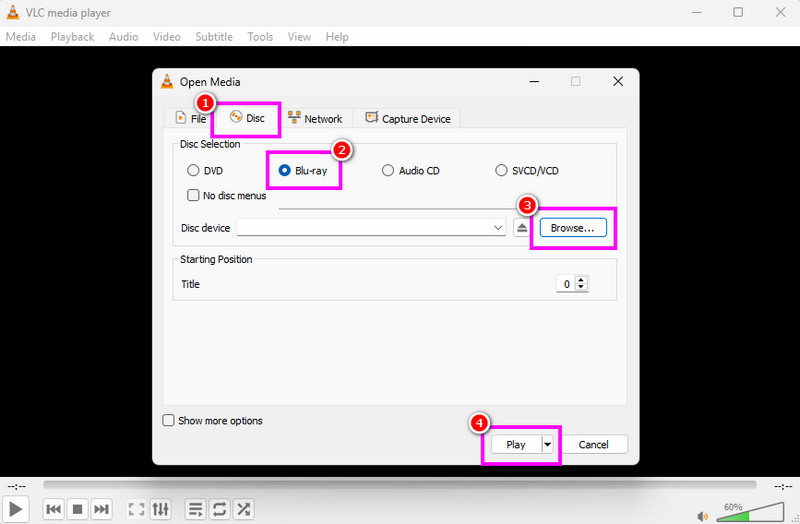This screenshot has height=524, width=800.
Task: Skip to previous media track
Action: click(x=55, y=509)
